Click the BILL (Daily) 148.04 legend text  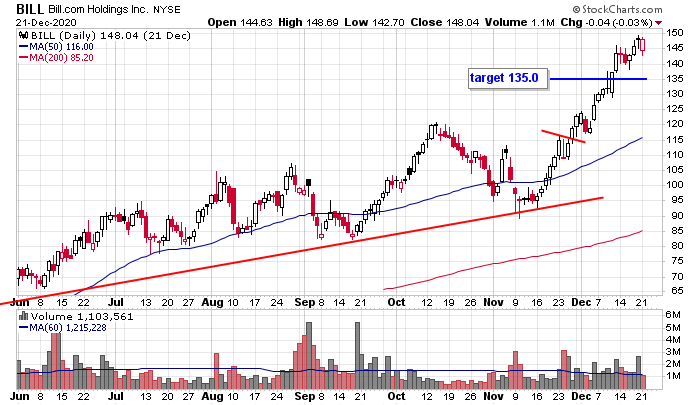111,36
